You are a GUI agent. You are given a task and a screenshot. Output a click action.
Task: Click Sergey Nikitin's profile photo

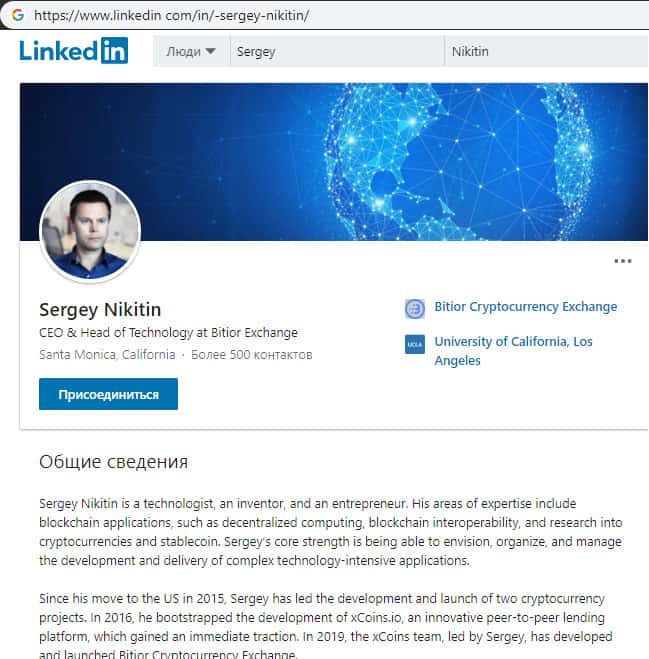pos(90,232)
